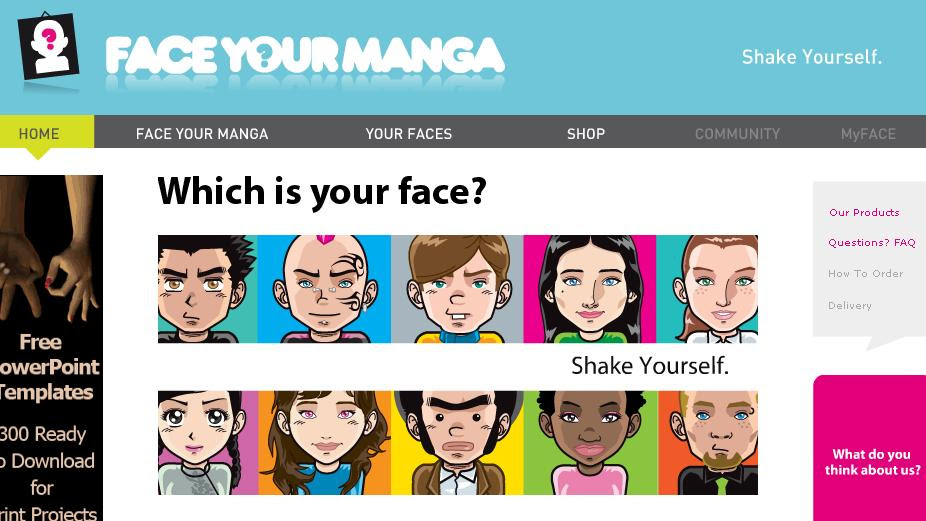Open the YOUR FACES menu item
Viewport: 926px width, 521px height.
point(409,134)
